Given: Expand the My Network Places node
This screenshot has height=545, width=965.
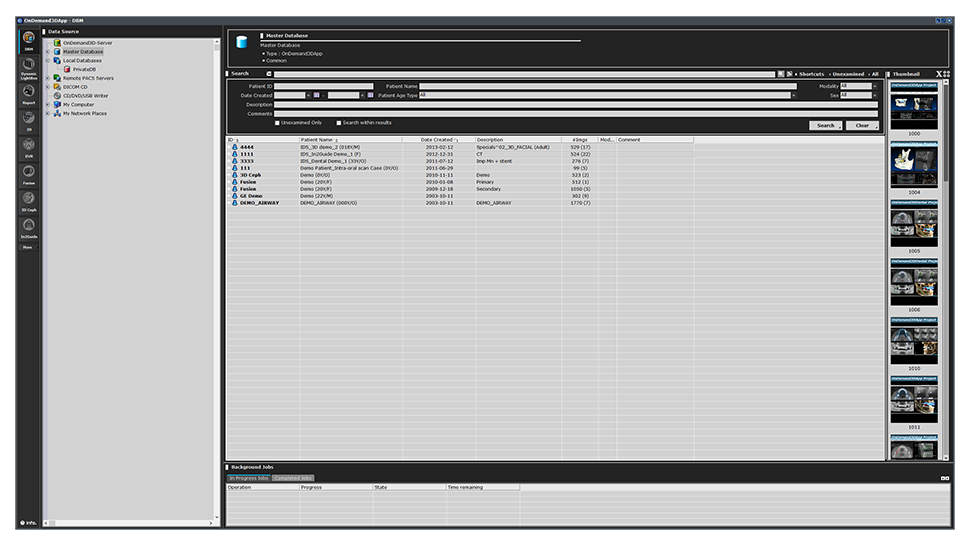Looking at the screenshot, I should [48, 113].
